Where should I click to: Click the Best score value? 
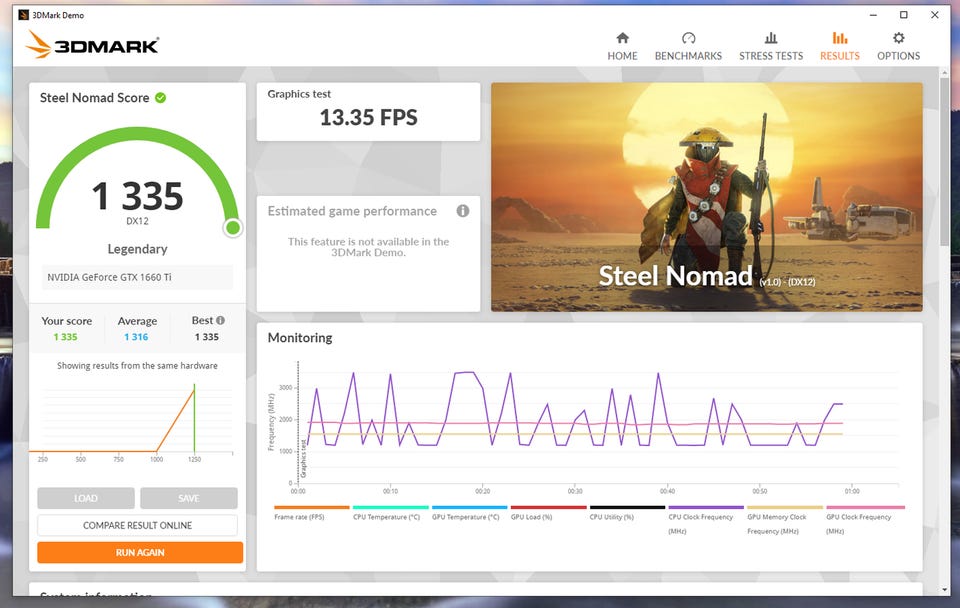pyautogui.click(x=206, y=337)
